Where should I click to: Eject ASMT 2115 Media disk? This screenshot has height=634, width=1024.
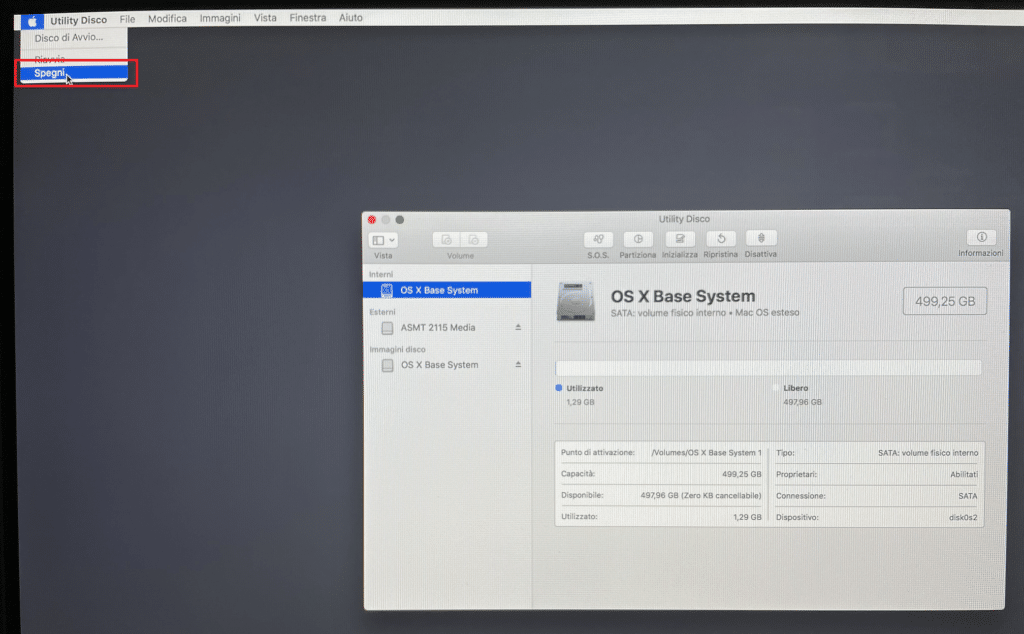pos(518,327)
